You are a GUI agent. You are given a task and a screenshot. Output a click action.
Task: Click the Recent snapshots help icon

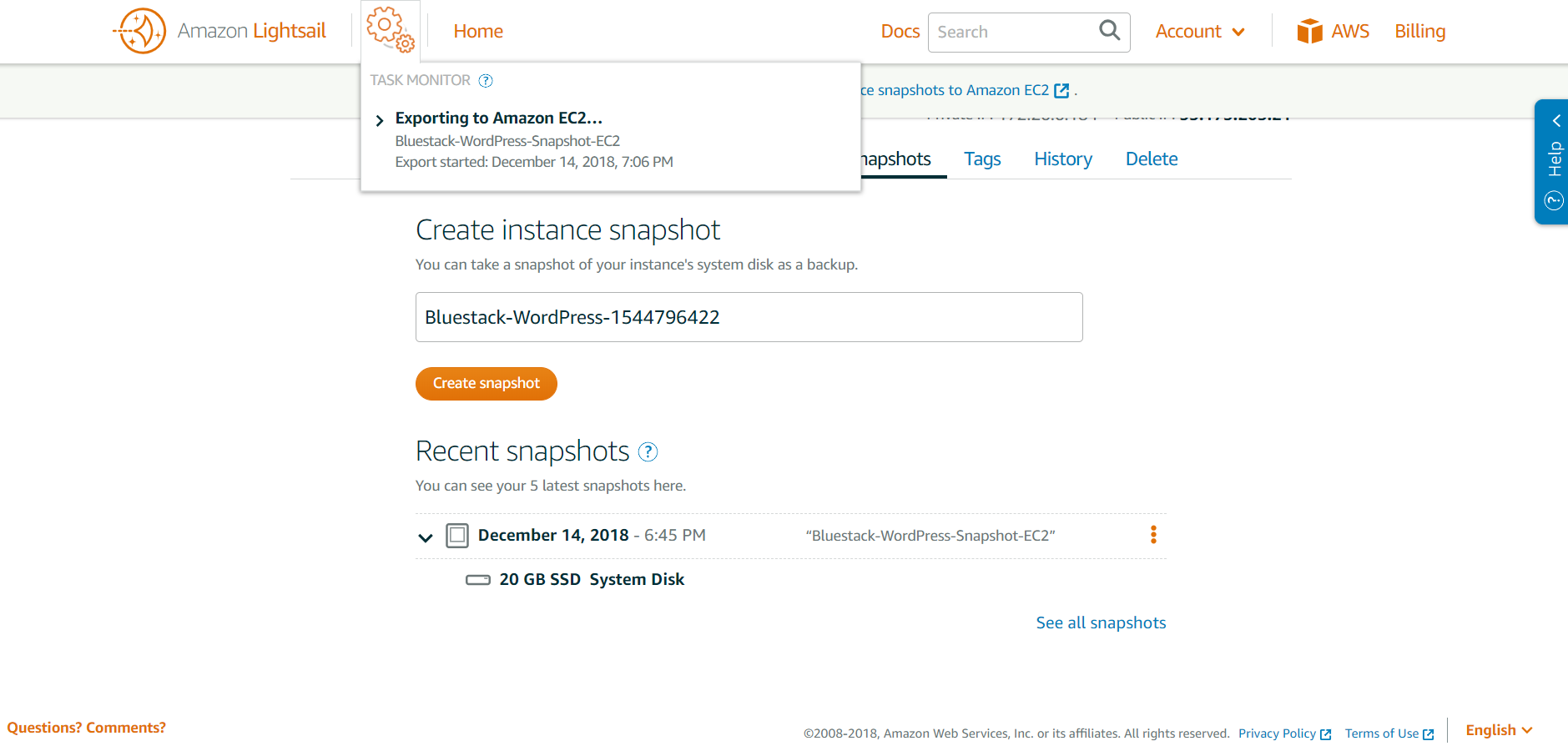(648, 452)
